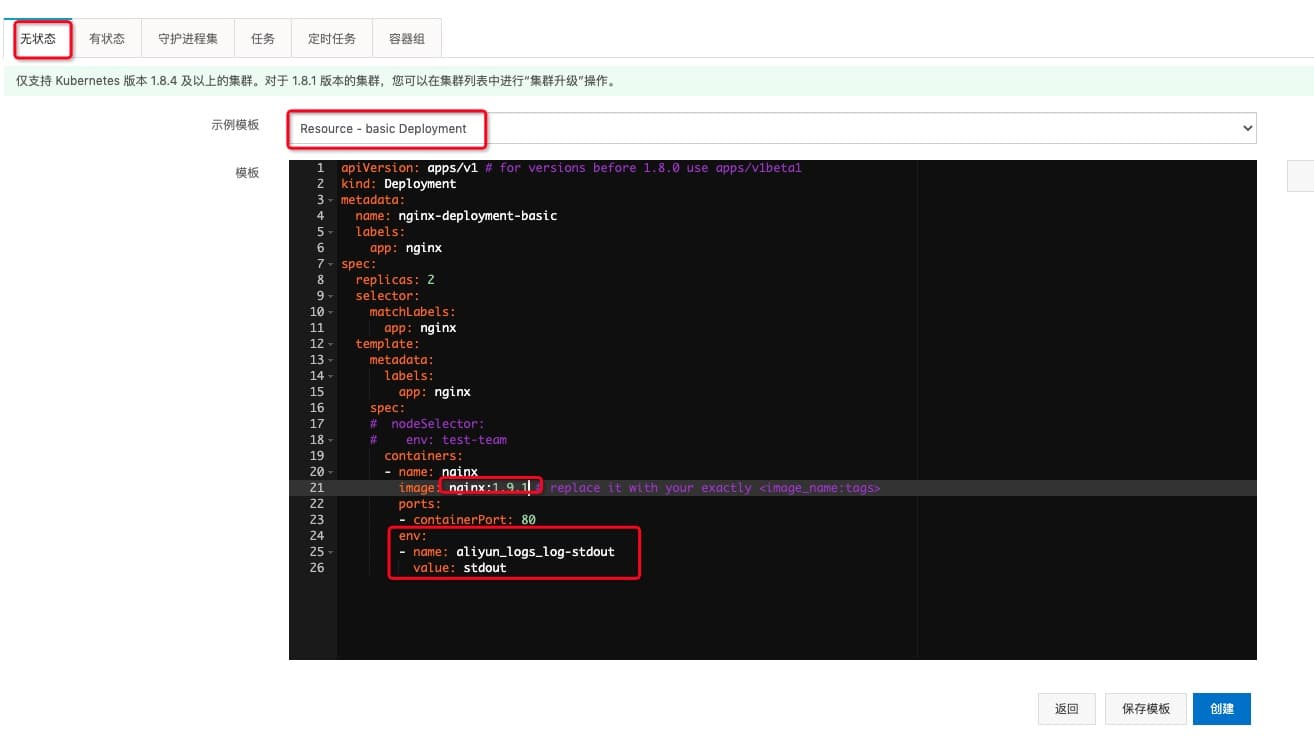The height and width of the screenshot is (738, 1314).
Task: Collapse the matchLabels fold at line 10
Action: click(x=331, y=312)
